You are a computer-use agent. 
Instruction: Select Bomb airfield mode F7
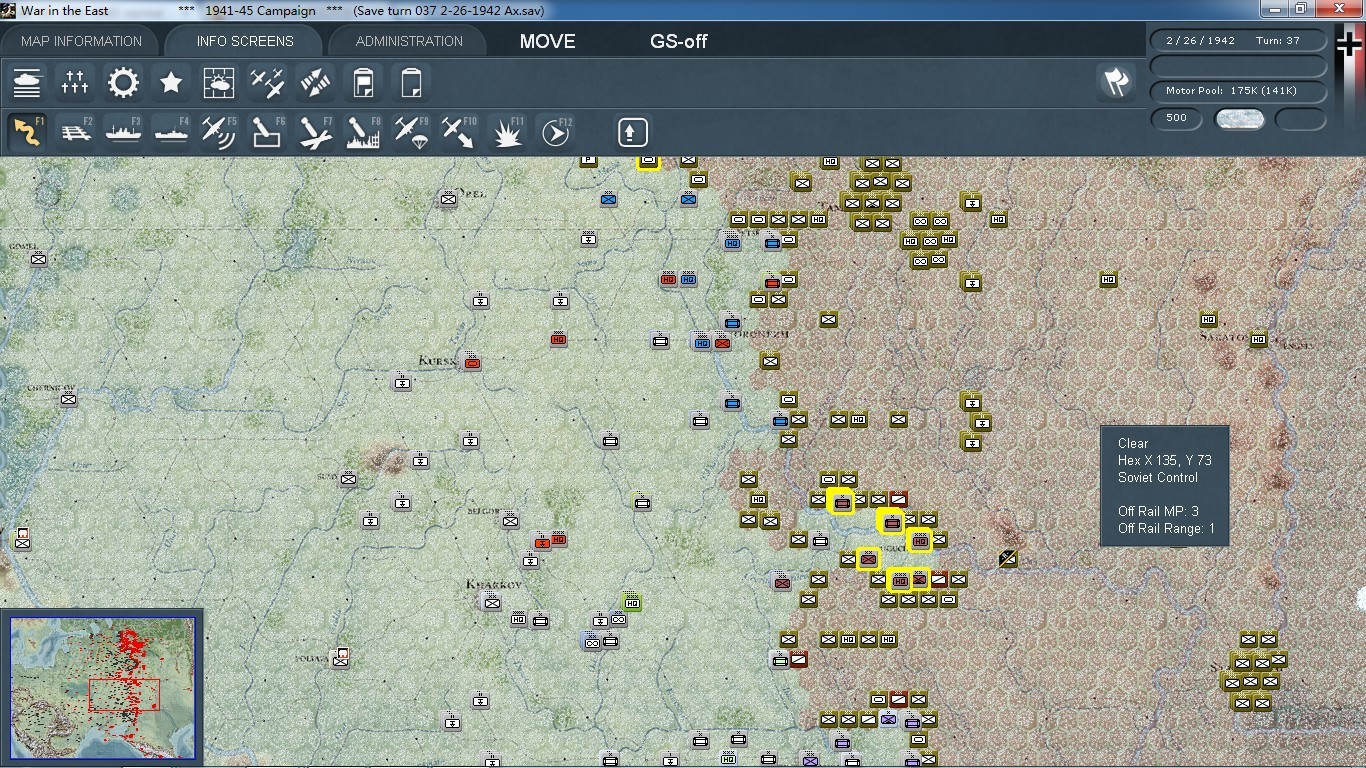pos(315,132)
